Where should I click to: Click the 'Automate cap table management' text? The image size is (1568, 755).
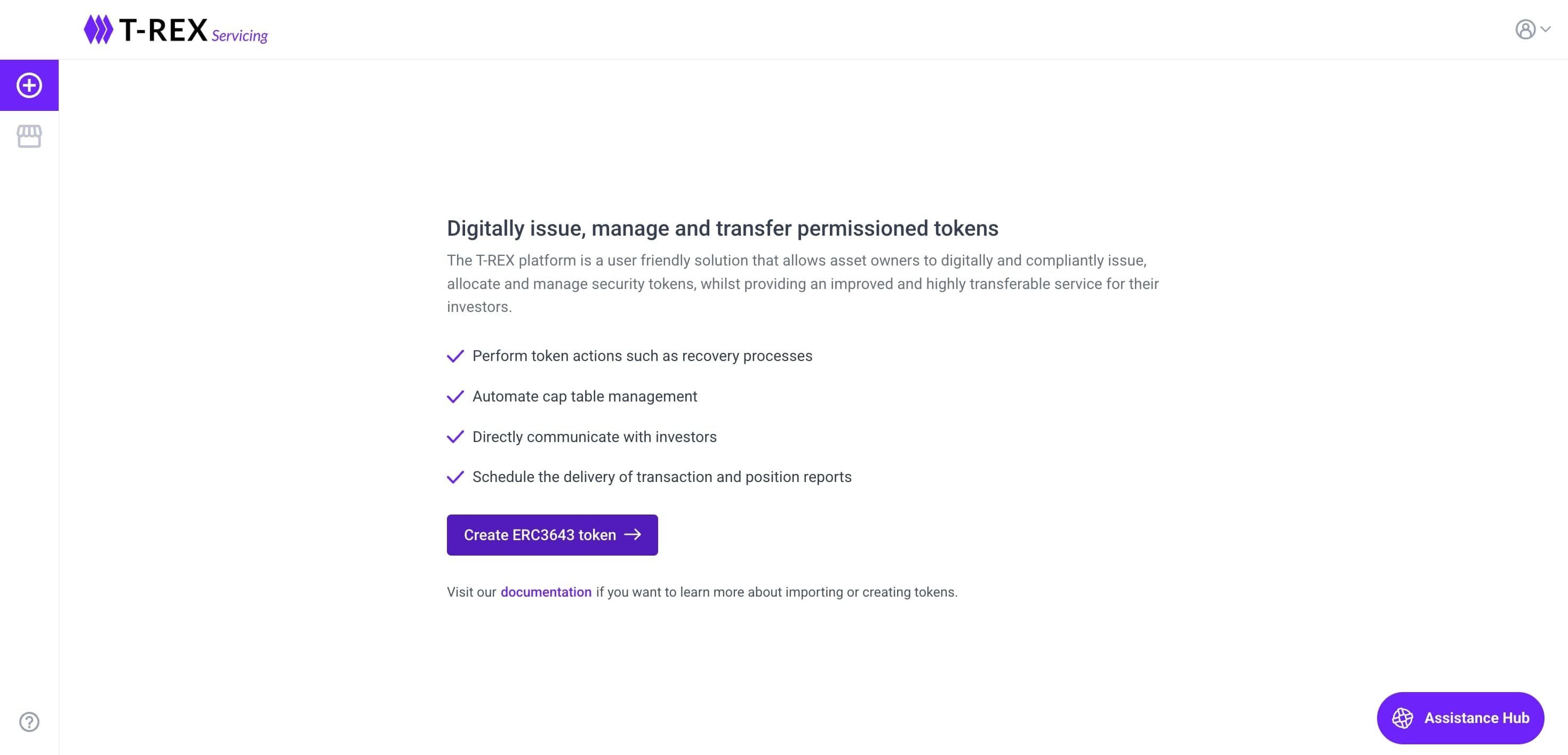point(585,397)
